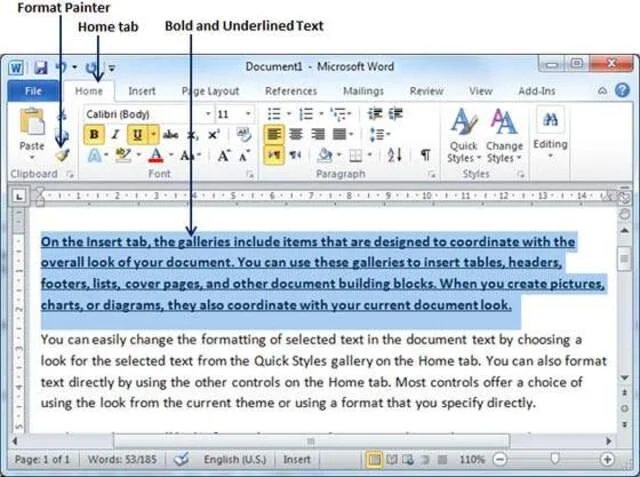Screen dimensions: 640x477
Task: Click the Format Painter brush icon
Action: (x=63, y=155)
